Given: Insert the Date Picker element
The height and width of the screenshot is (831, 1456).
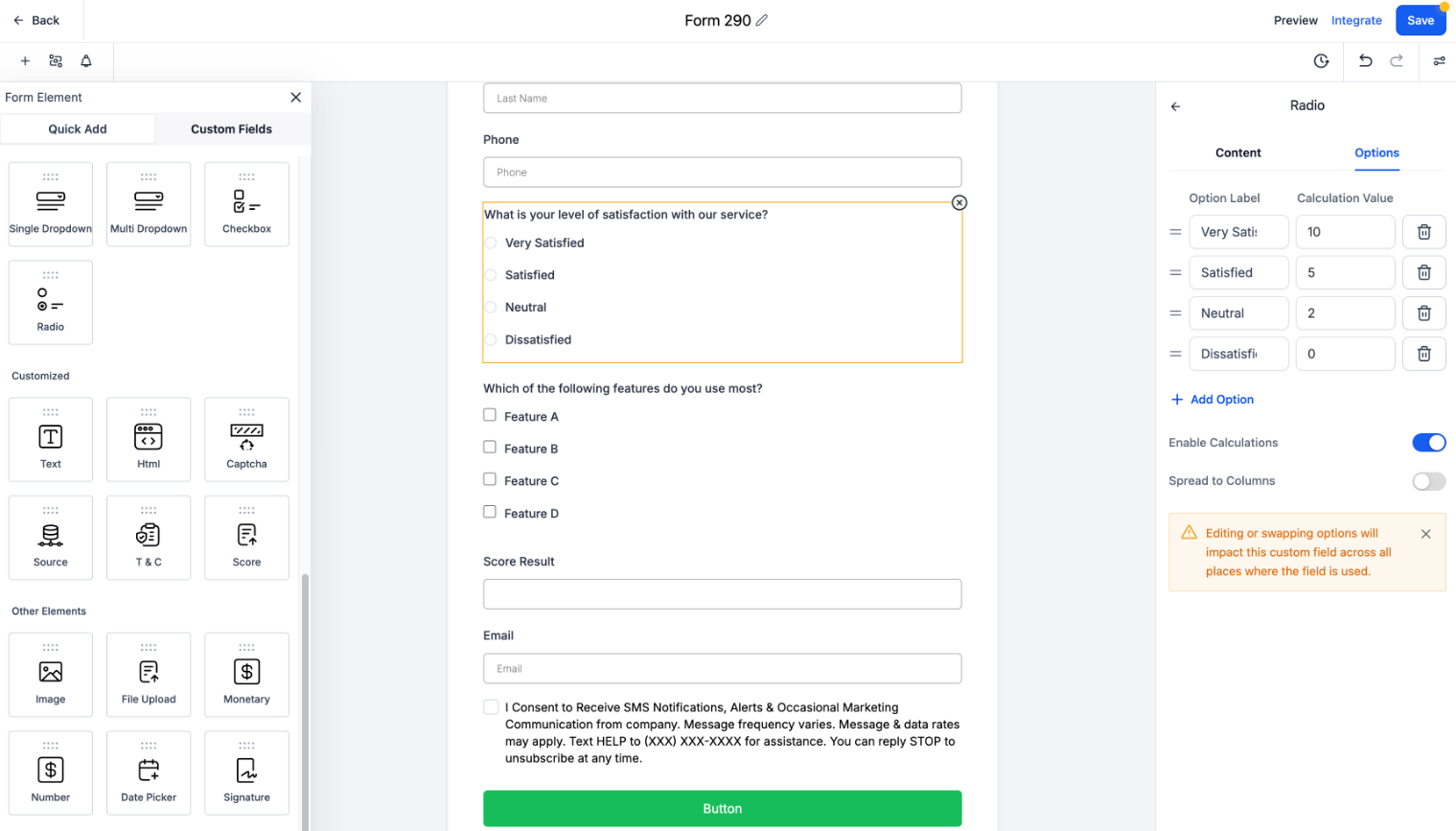Looking at the screenshot, I should tap(149, 773).
